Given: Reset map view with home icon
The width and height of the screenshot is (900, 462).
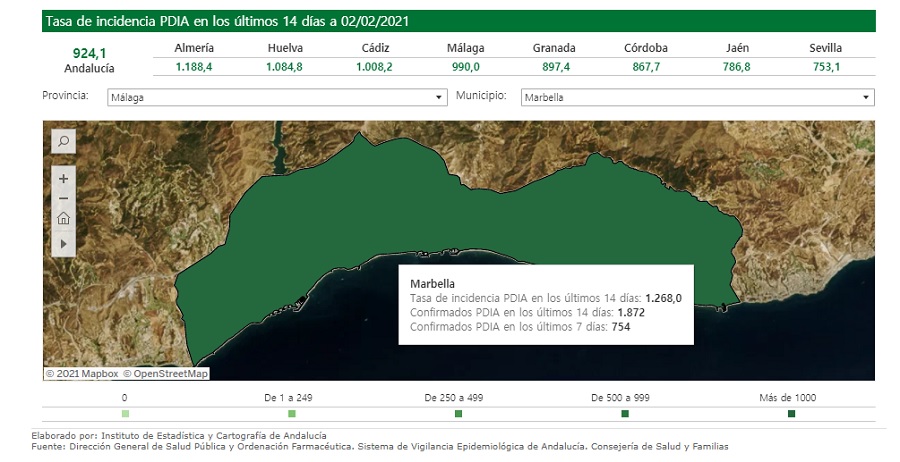Looking at the screenshot, I should 63,218.
